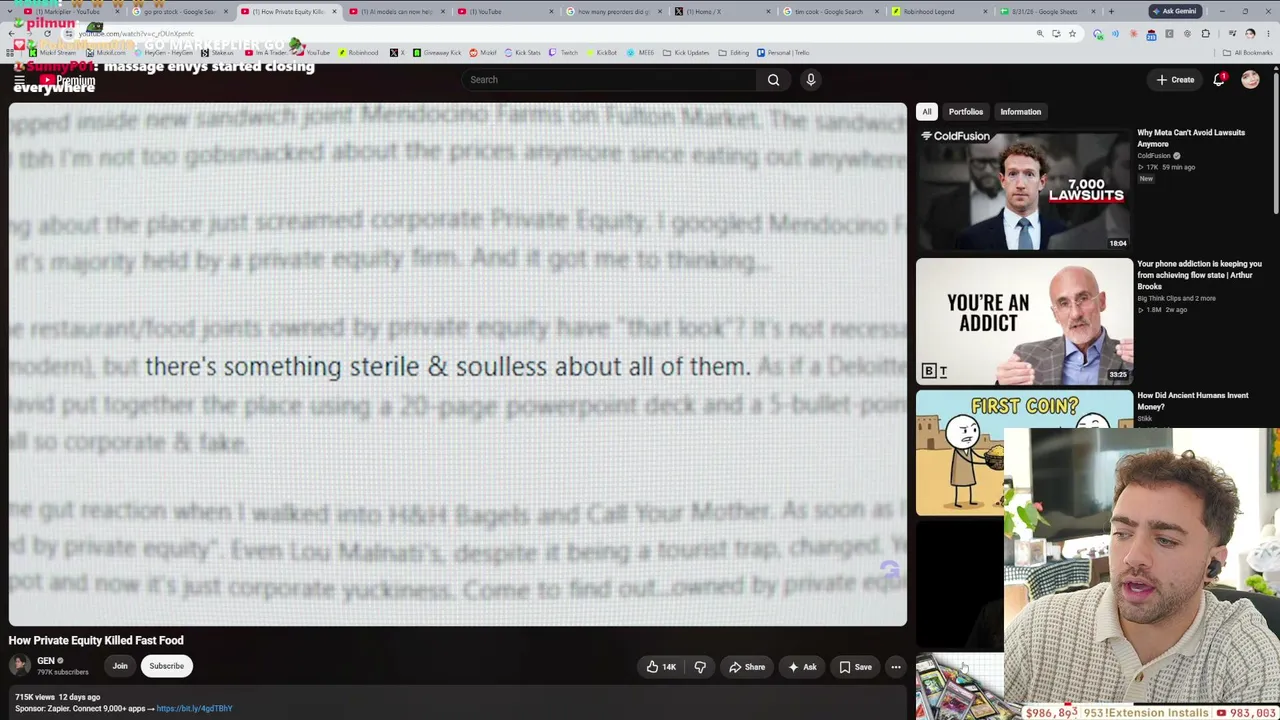This screenshot has height=720, width=1280.
Task: Click the Join channel button
Action: 120,666
